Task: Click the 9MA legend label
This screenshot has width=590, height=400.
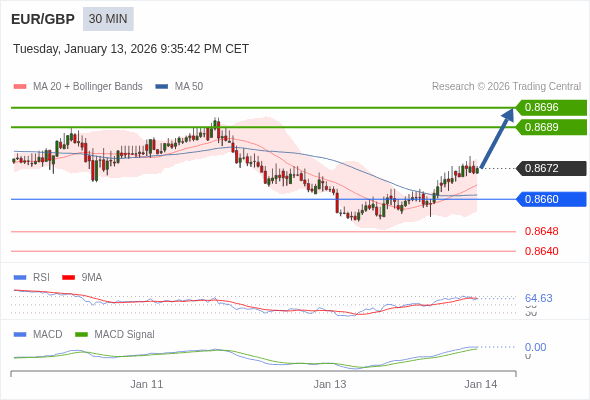Action: (x=92, y=278)
